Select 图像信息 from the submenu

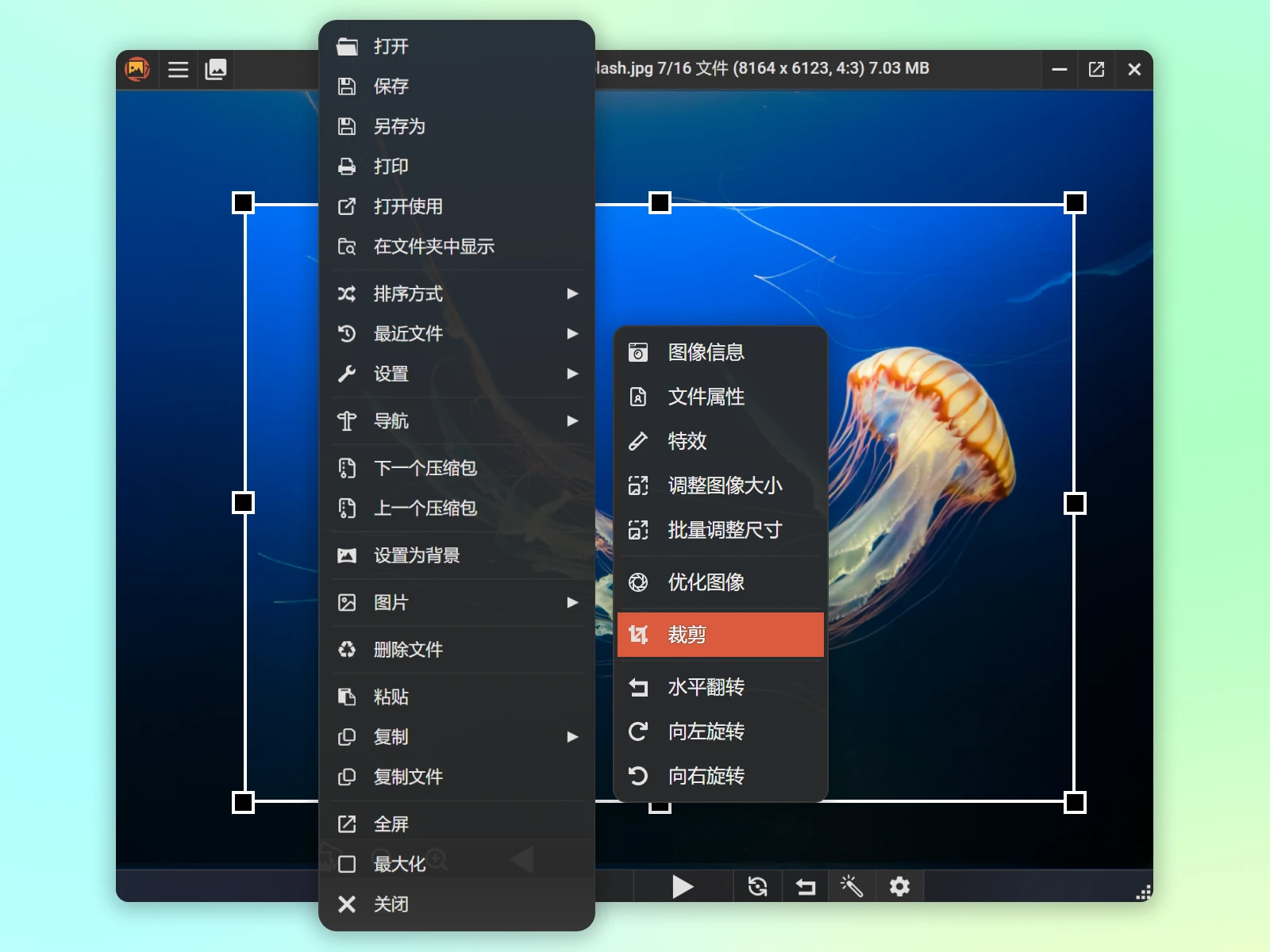point(706,352)
